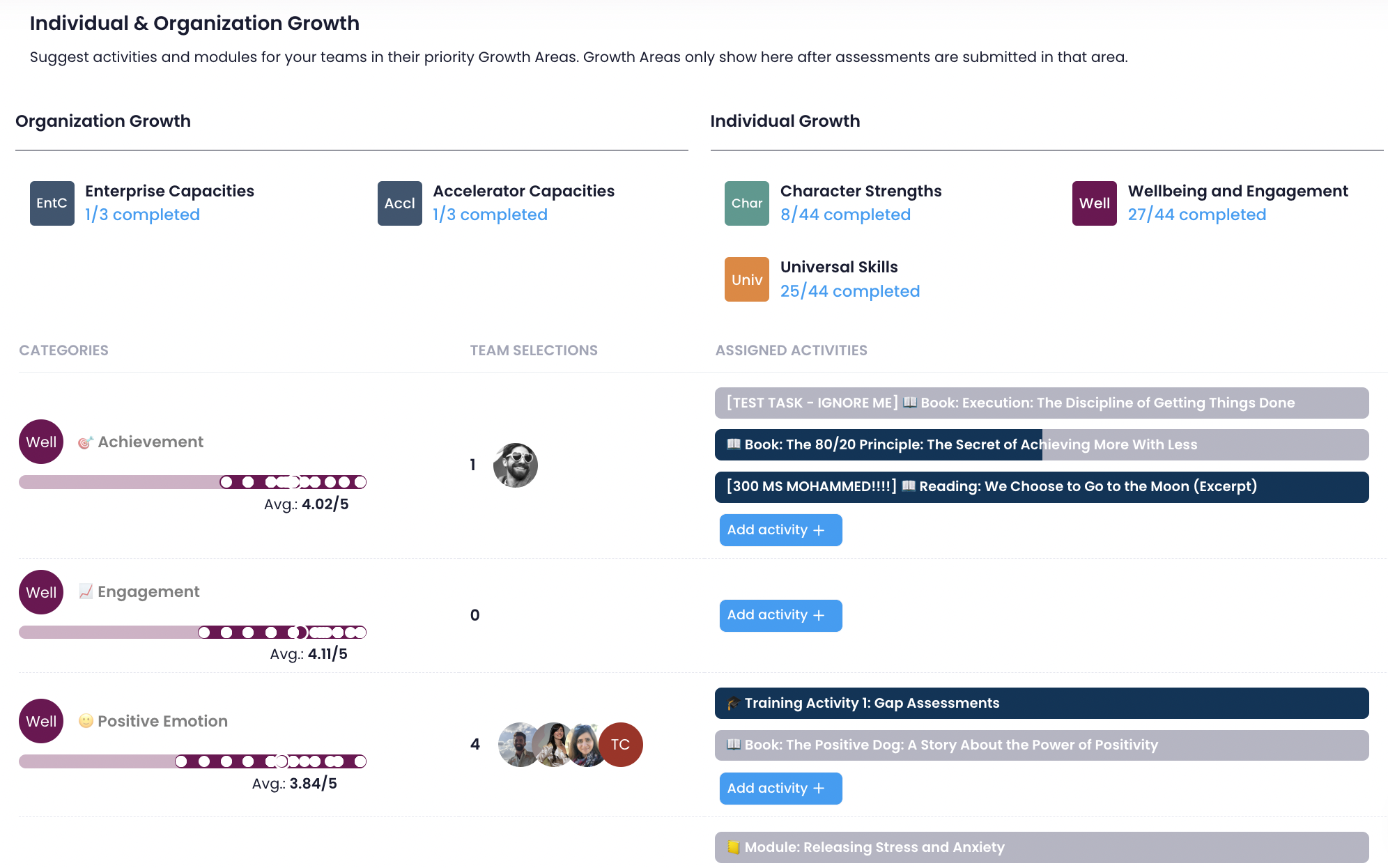Click the Well badge beside Positive Emotion
Image resolution: width=1388 pixels, height=868 pixels.
(41, 721)
